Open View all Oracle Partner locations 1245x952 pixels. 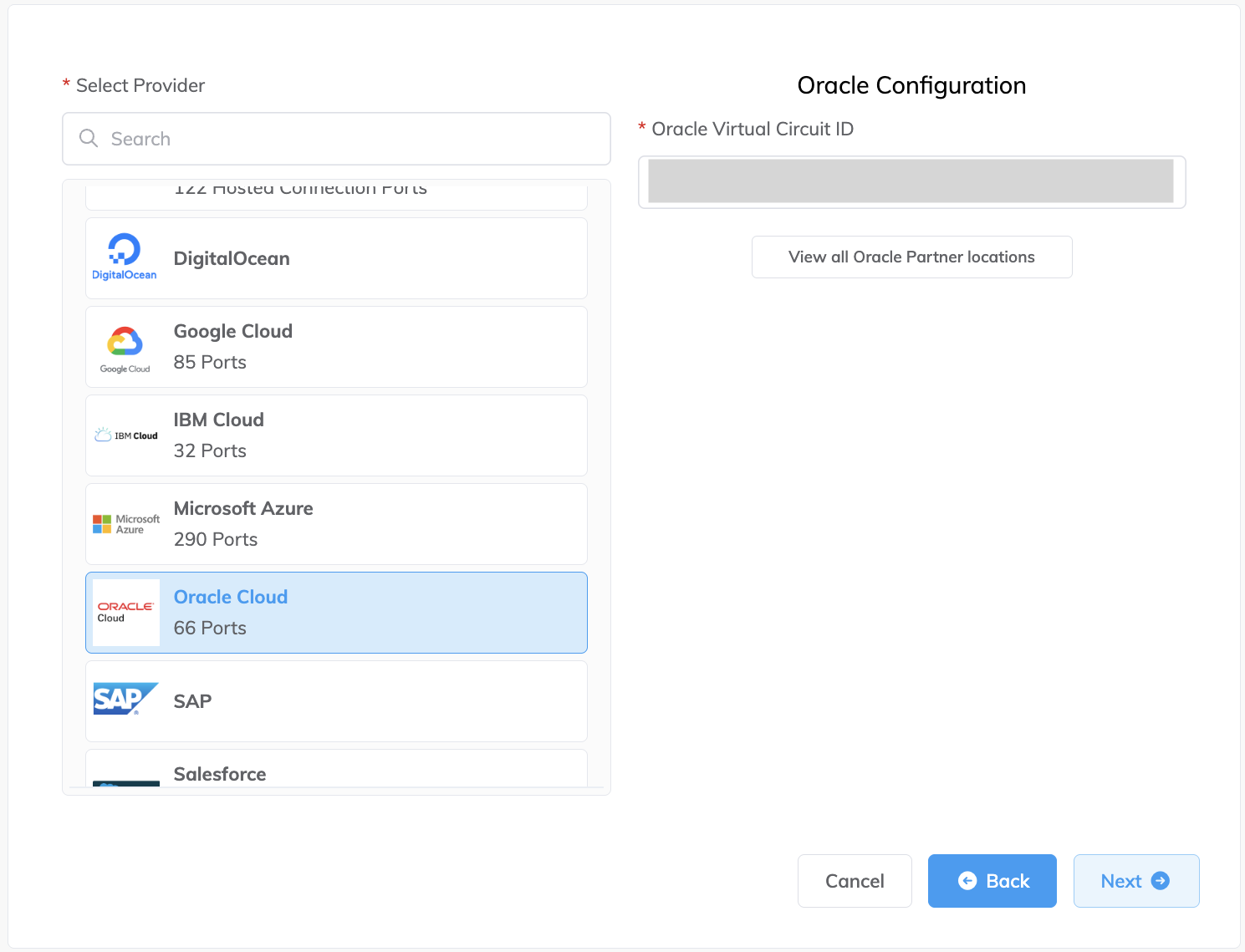pyautogui.click(x=911, y=257)
